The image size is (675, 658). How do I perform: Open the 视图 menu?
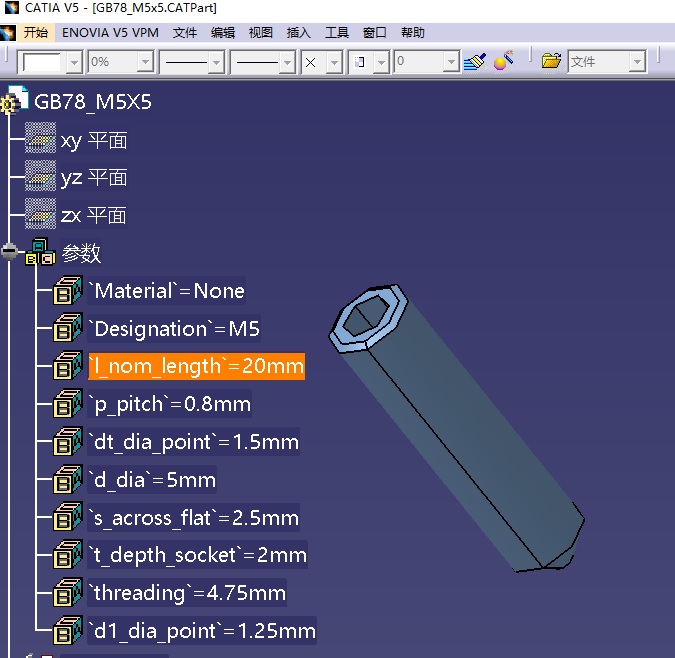[x=261, y=33]
